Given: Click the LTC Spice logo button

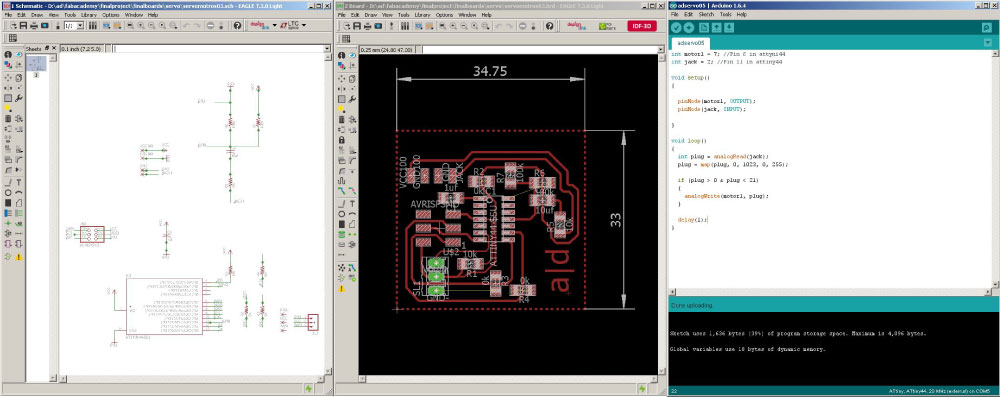Looking at the screenshot, I should [289, 26].
